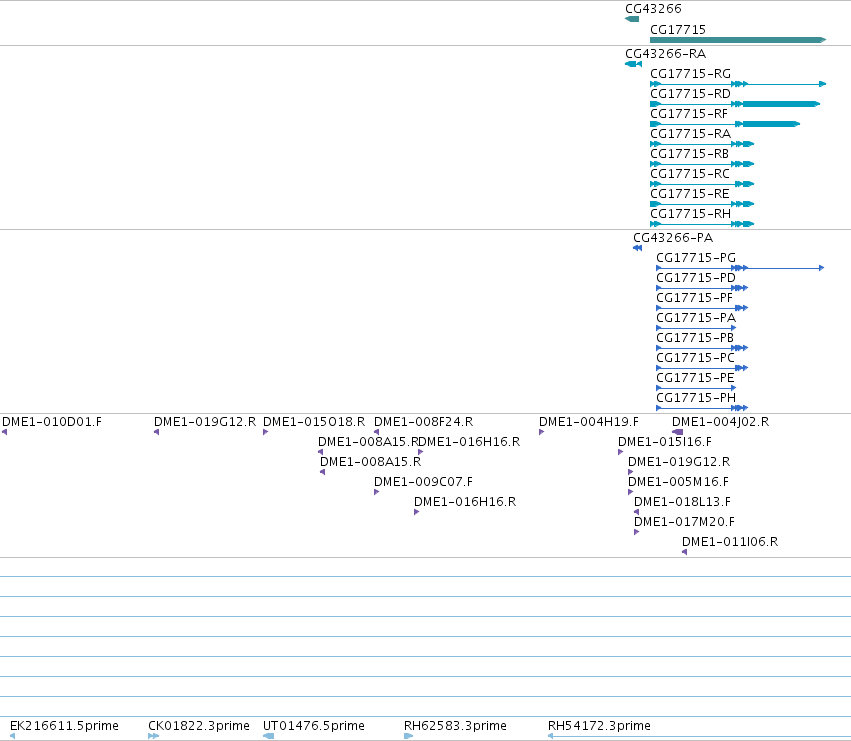Select the CG43266-PA protein glyph
This screenshot has height=741, width=851.
(x=638, y=248)
